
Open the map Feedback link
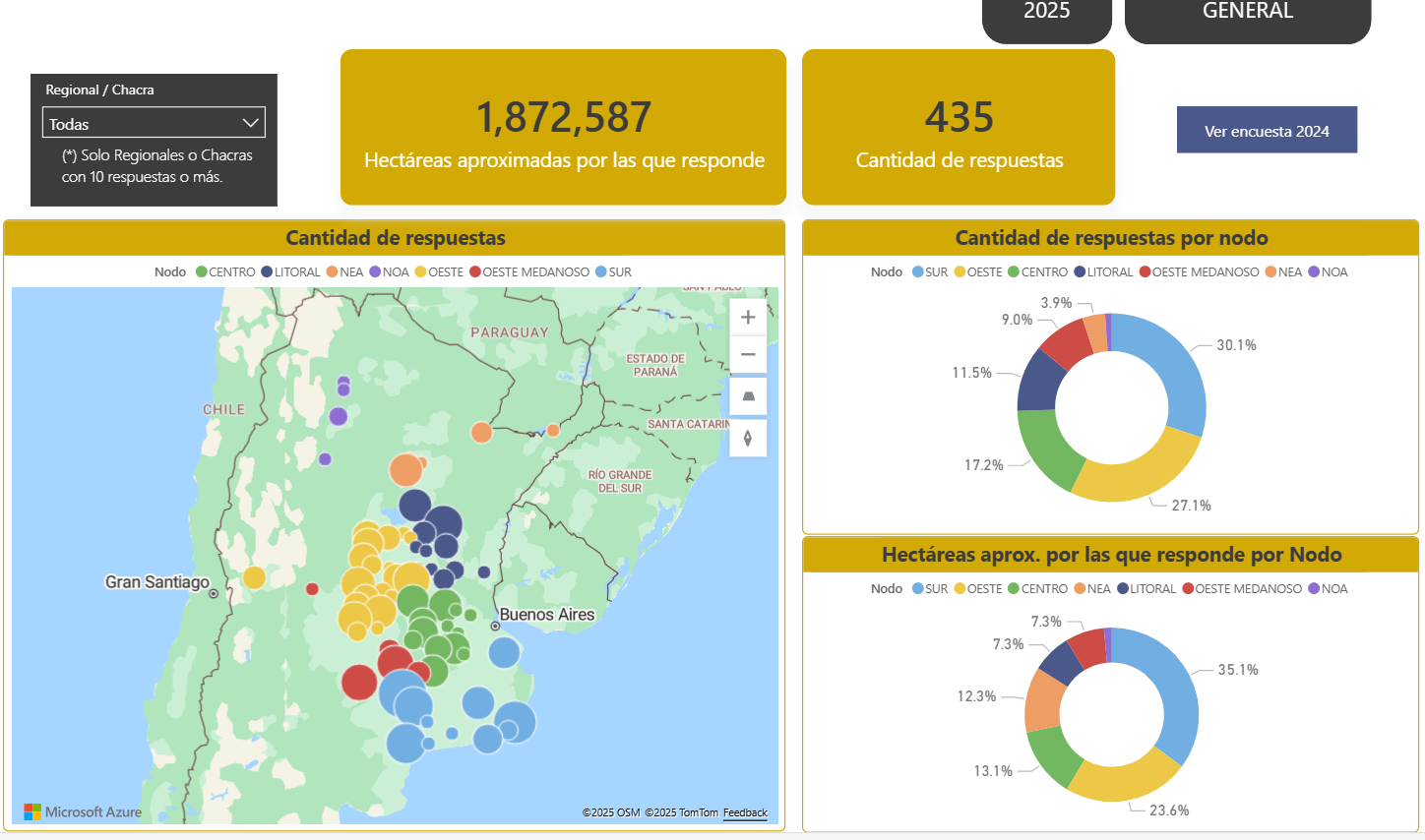click(745, 812)
